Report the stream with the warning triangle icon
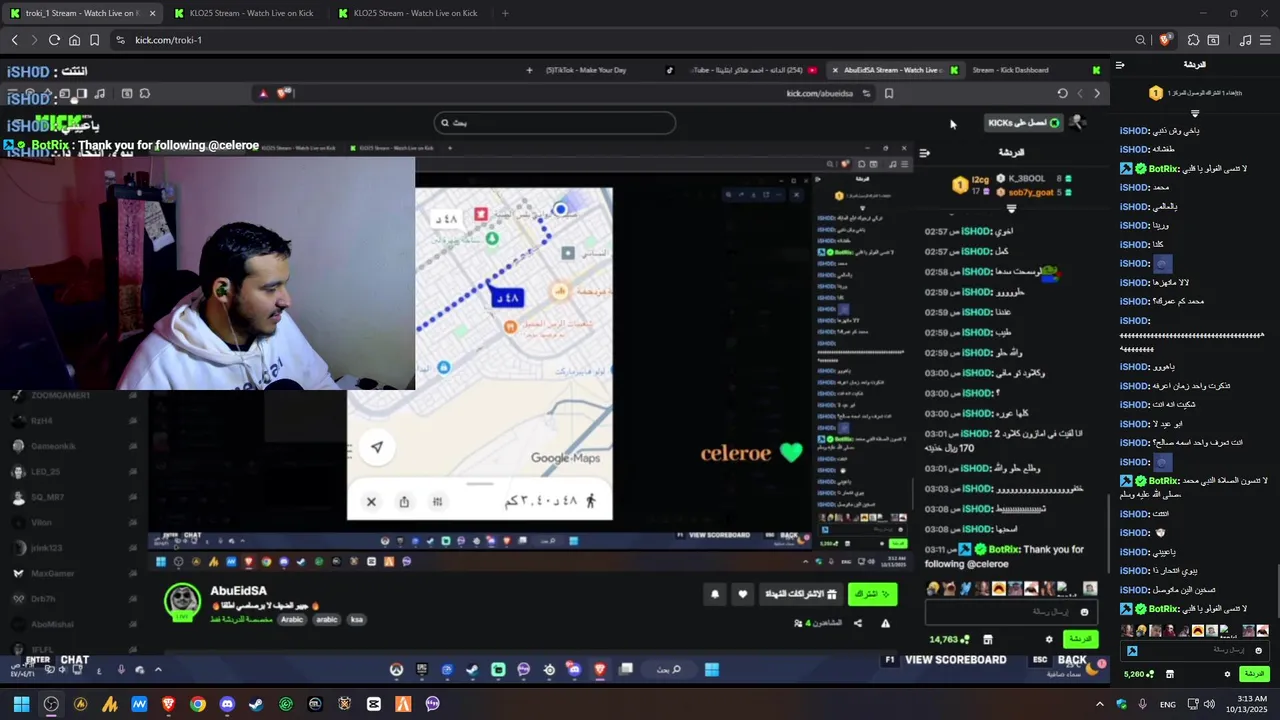 point(885,623)
